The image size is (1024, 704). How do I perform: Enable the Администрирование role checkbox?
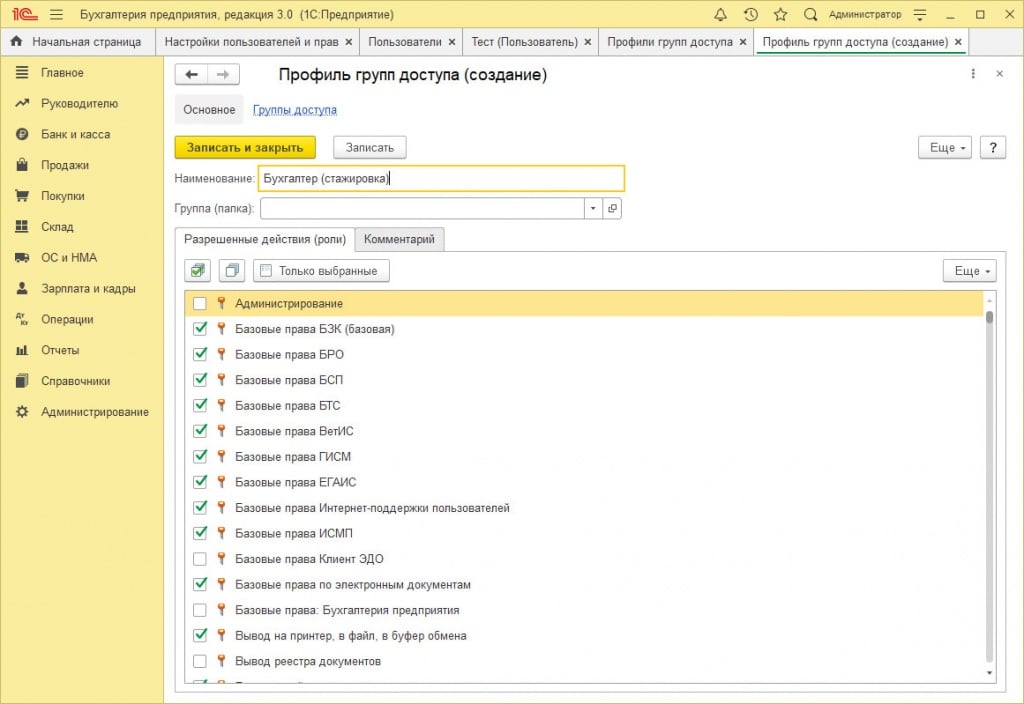click(x=200, y=304)
